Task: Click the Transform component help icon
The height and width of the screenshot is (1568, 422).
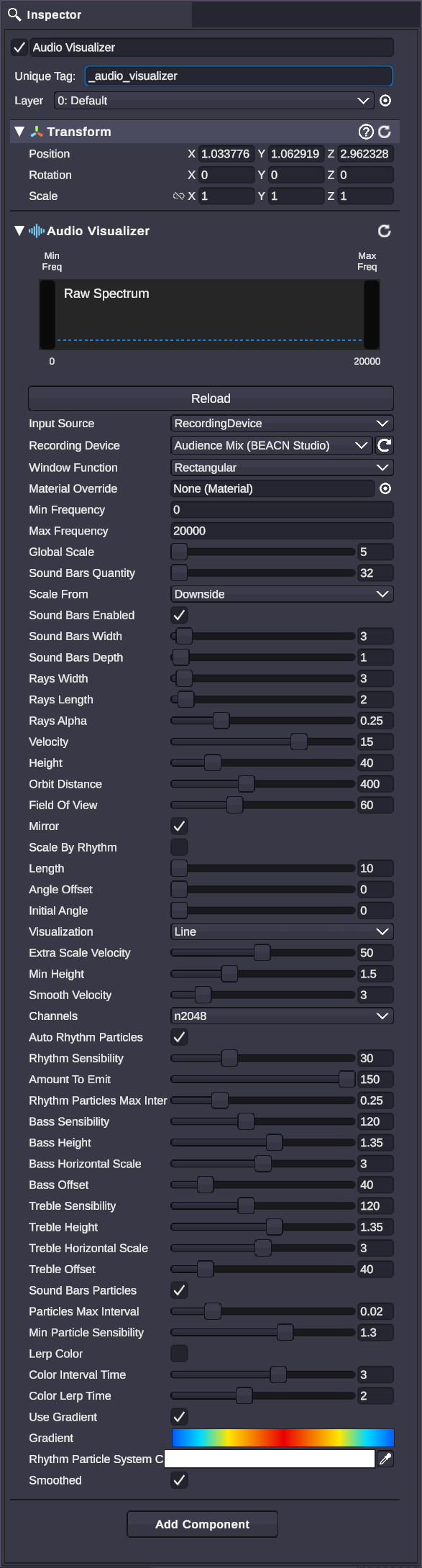Action: coord(368,132)
